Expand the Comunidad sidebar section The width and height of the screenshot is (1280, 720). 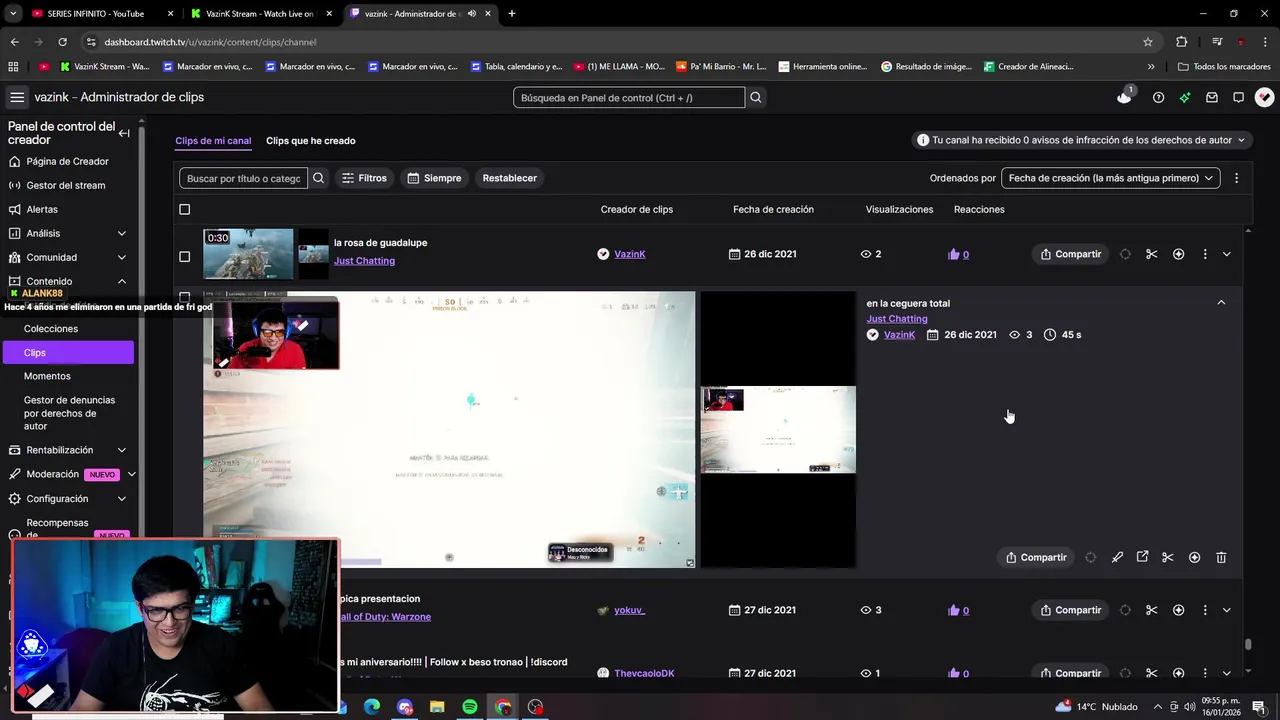pos(122,257)
